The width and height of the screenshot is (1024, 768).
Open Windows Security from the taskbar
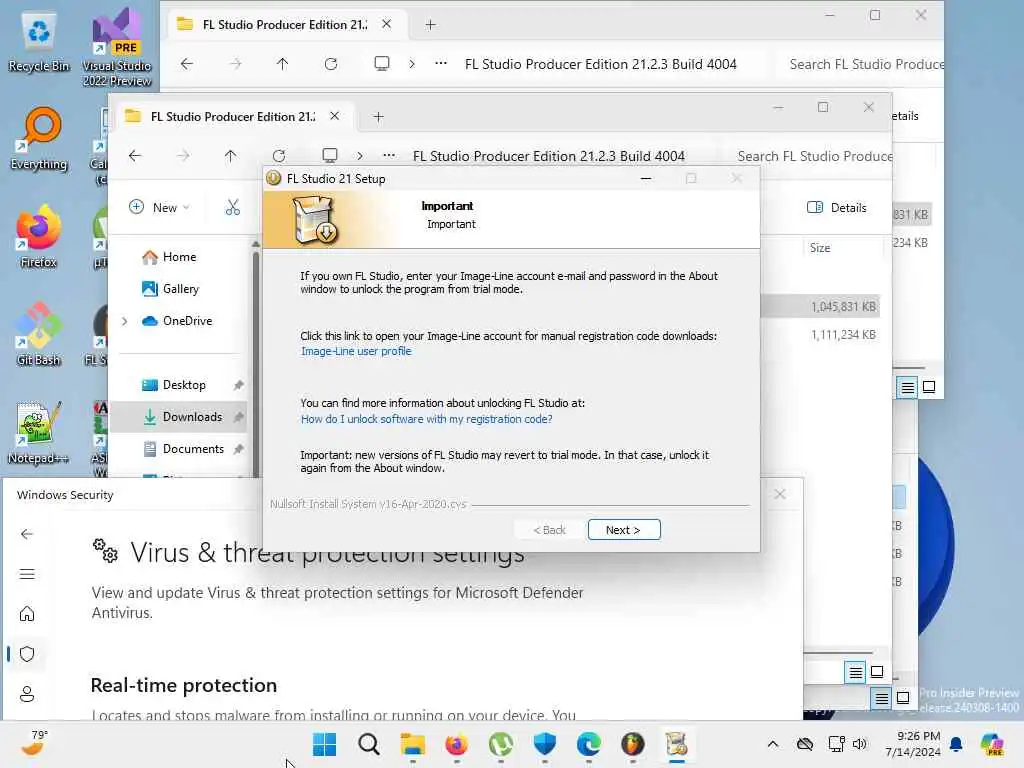(x=545, y=744)
